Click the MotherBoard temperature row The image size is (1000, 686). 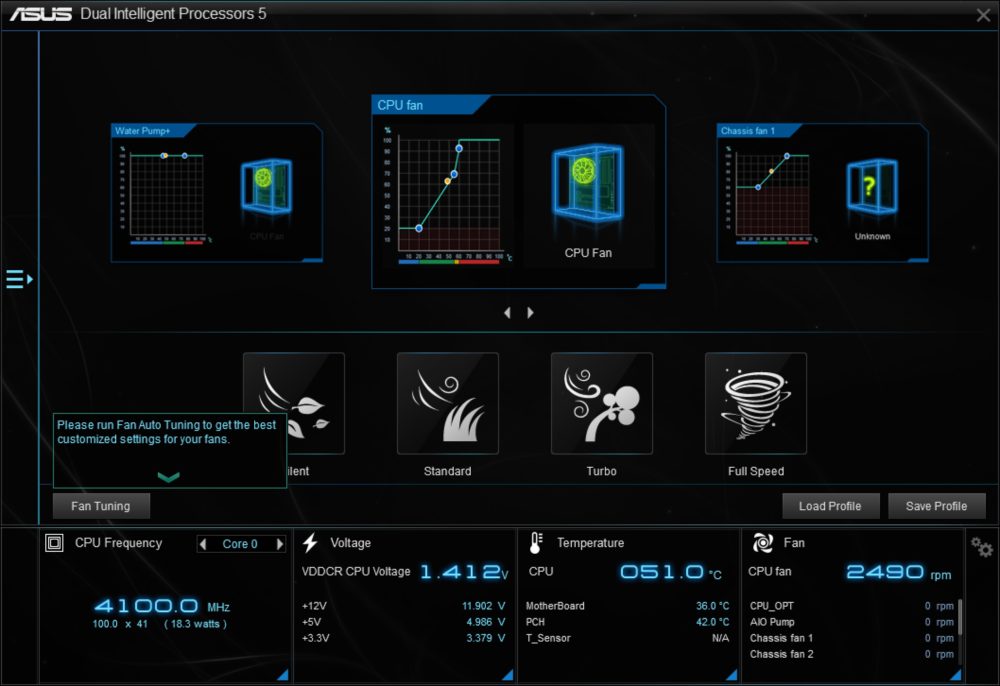click(x=627, y=606)
